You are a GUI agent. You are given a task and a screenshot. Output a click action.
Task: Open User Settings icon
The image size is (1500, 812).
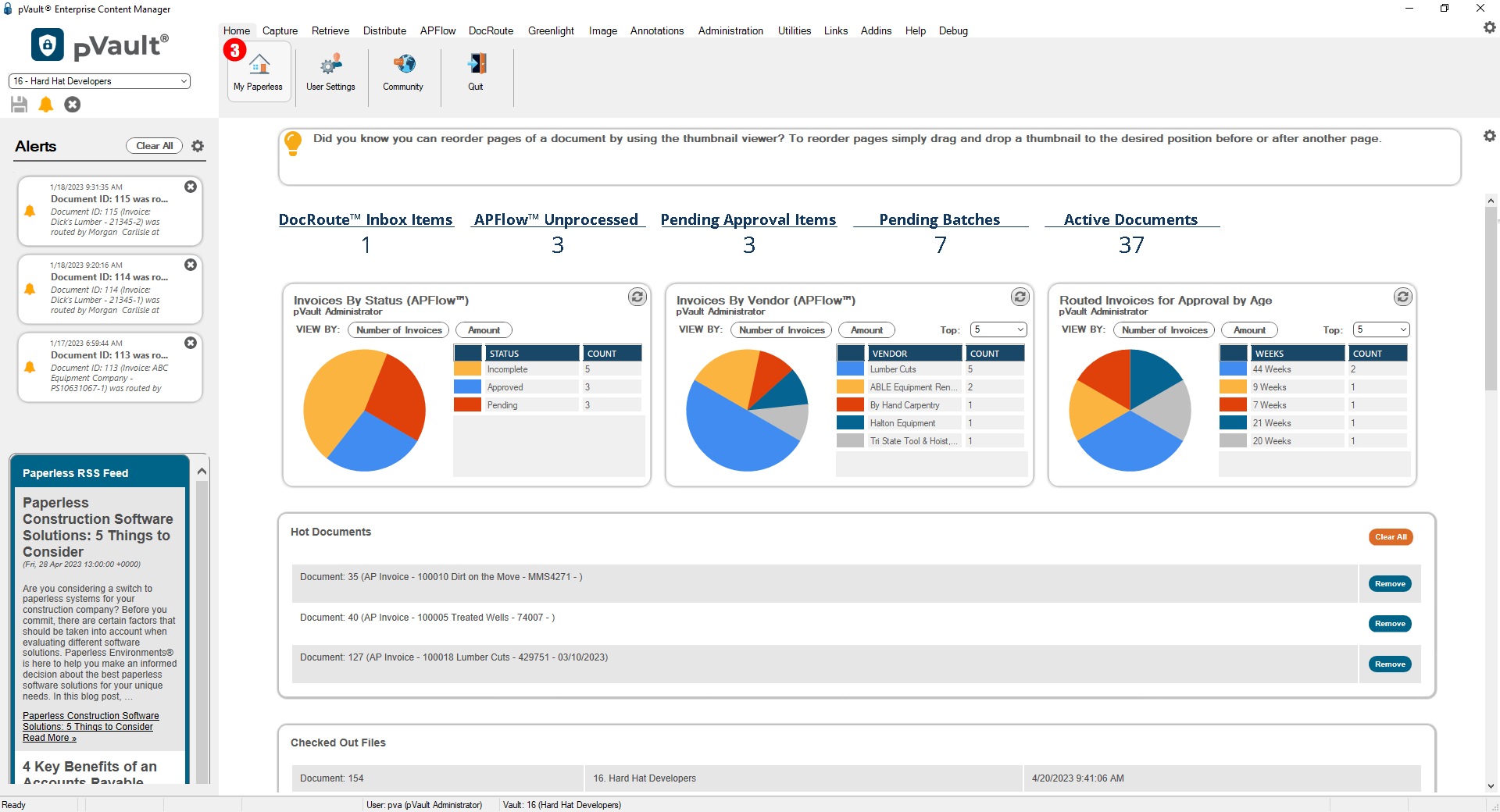pyautogui.click(x=330, y=72)
